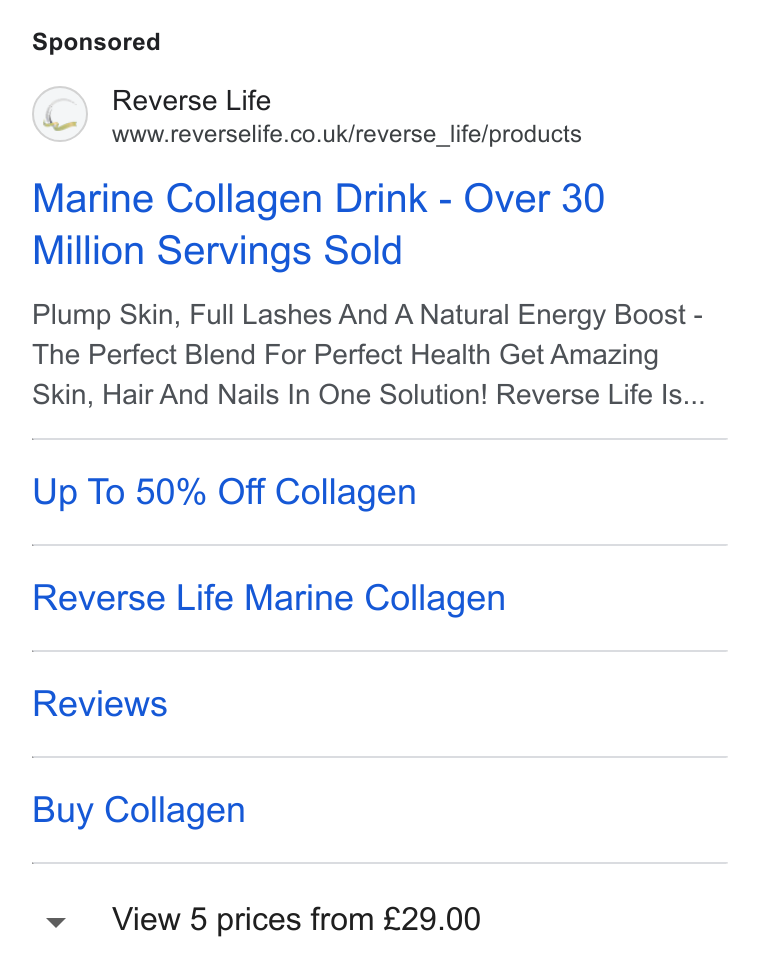The image size is (760, 980).
Task: Click the www.reverselife.co.uk display URL
Action: [347, 134]
